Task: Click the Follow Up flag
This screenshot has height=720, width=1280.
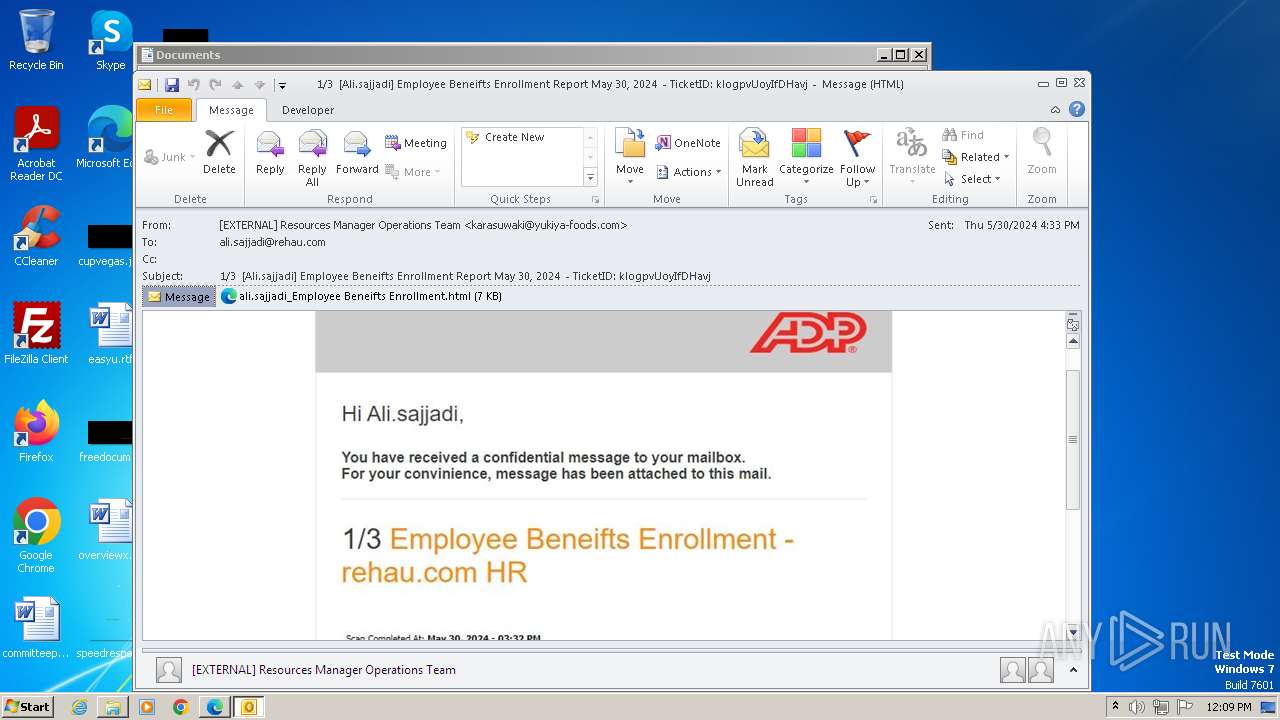Action: (857, 158)
